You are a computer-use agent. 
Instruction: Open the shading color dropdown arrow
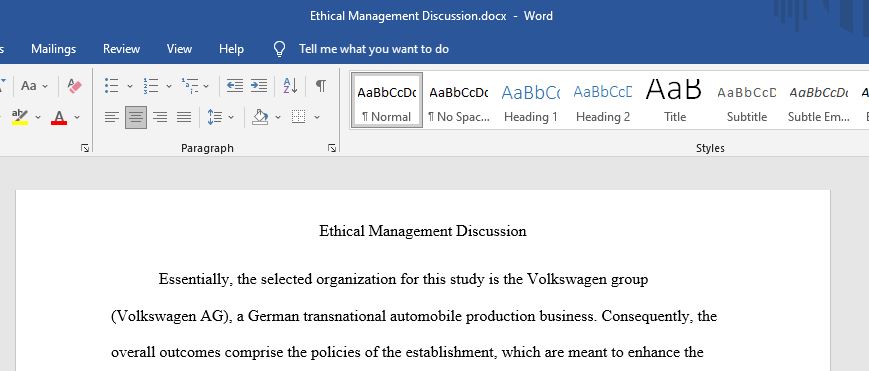(278, 117)
